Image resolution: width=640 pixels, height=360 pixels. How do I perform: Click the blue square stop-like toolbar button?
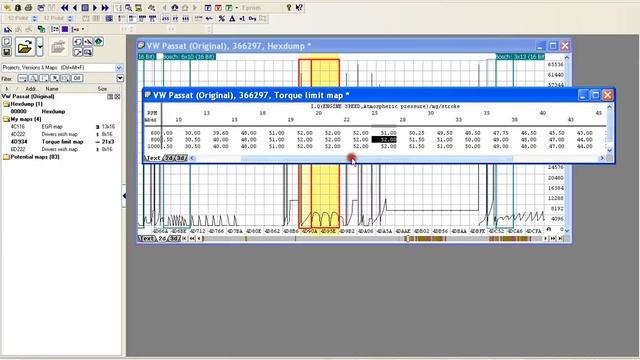tap(85, 7)
